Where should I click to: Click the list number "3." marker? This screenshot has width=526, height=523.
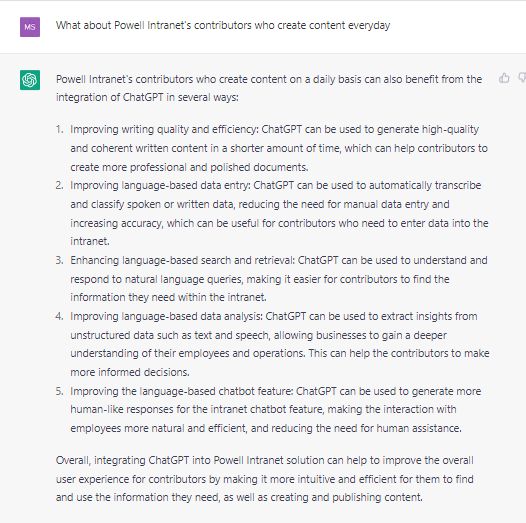click(x=60, y=260)
